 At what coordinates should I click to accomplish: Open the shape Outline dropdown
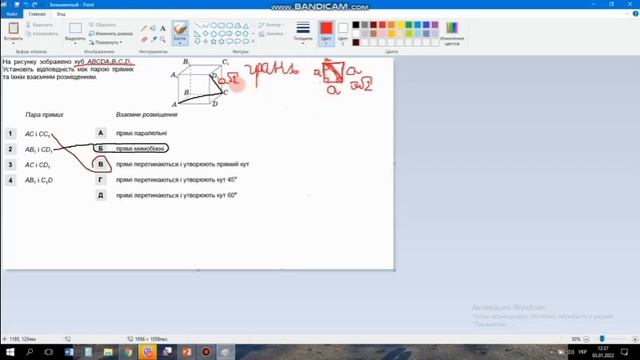(271, 25)
